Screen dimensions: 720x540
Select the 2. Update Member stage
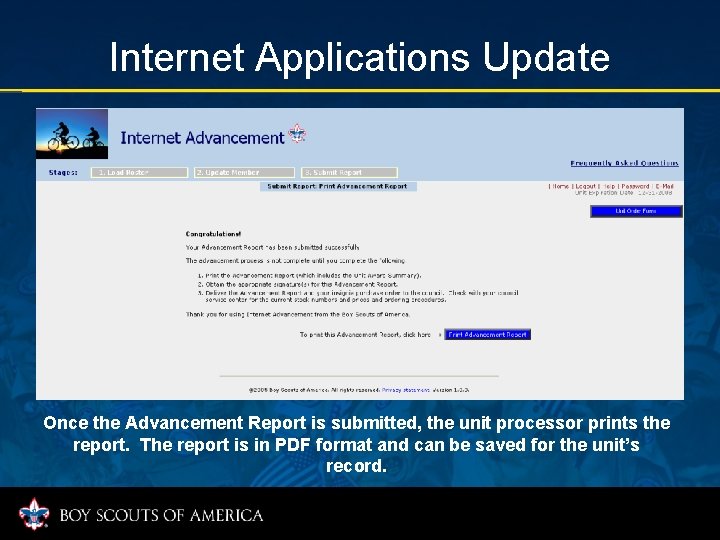coord(245,173)
